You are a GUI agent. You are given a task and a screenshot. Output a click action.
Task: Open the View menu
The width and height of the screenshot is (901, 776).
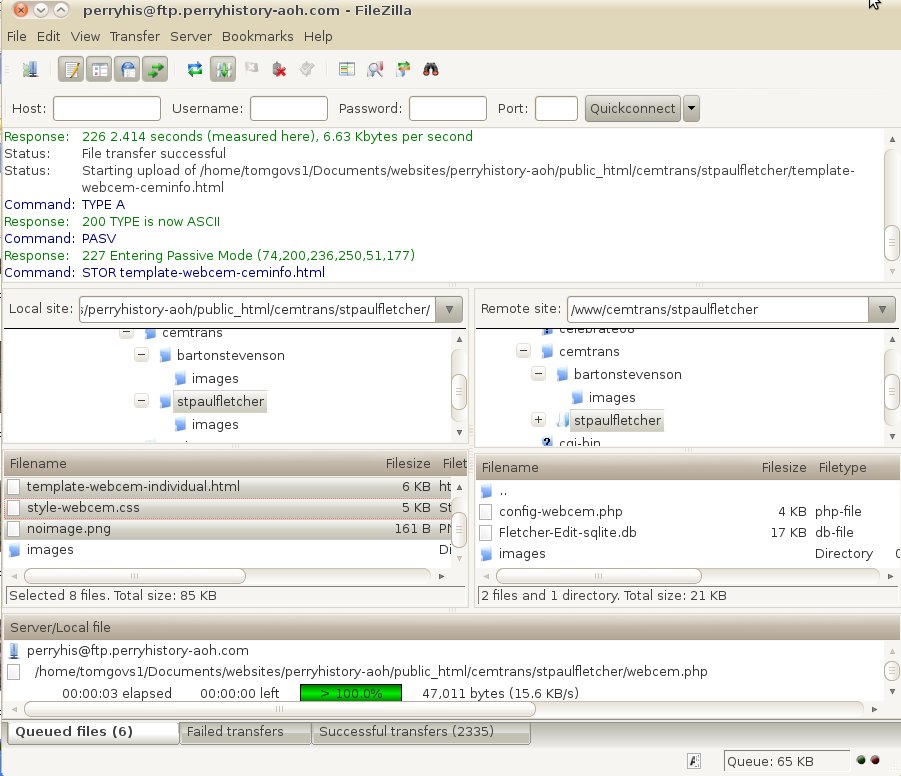pos(85,36)
